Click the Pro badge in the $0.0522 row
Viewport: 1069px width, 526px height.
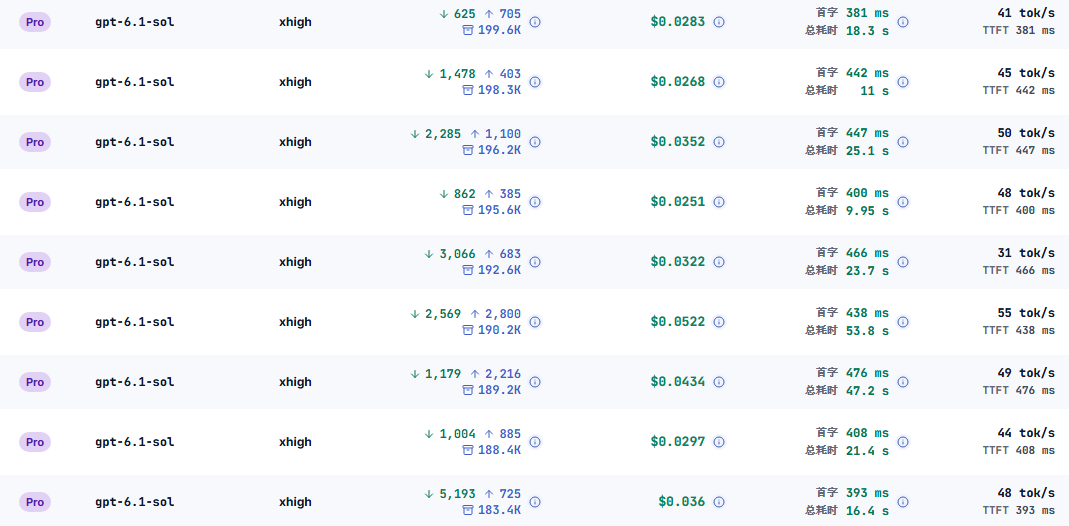pos(35,322)
